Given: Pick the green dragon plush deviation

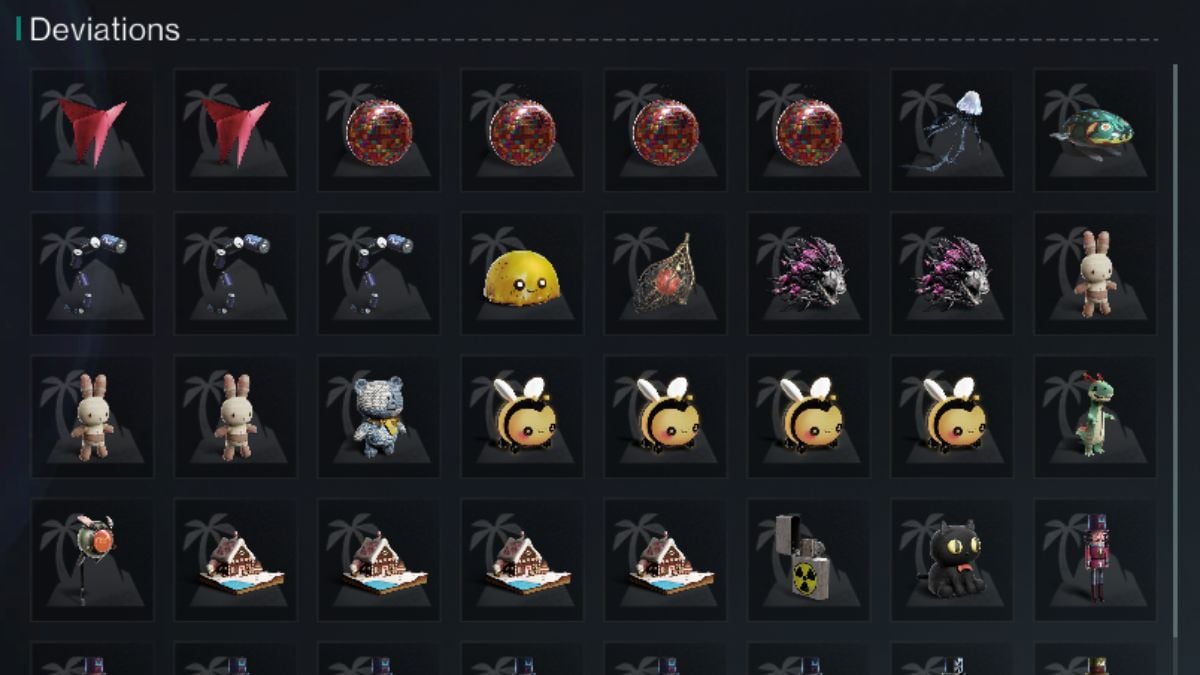Looking at the screenshot, I should (1095, 416).
